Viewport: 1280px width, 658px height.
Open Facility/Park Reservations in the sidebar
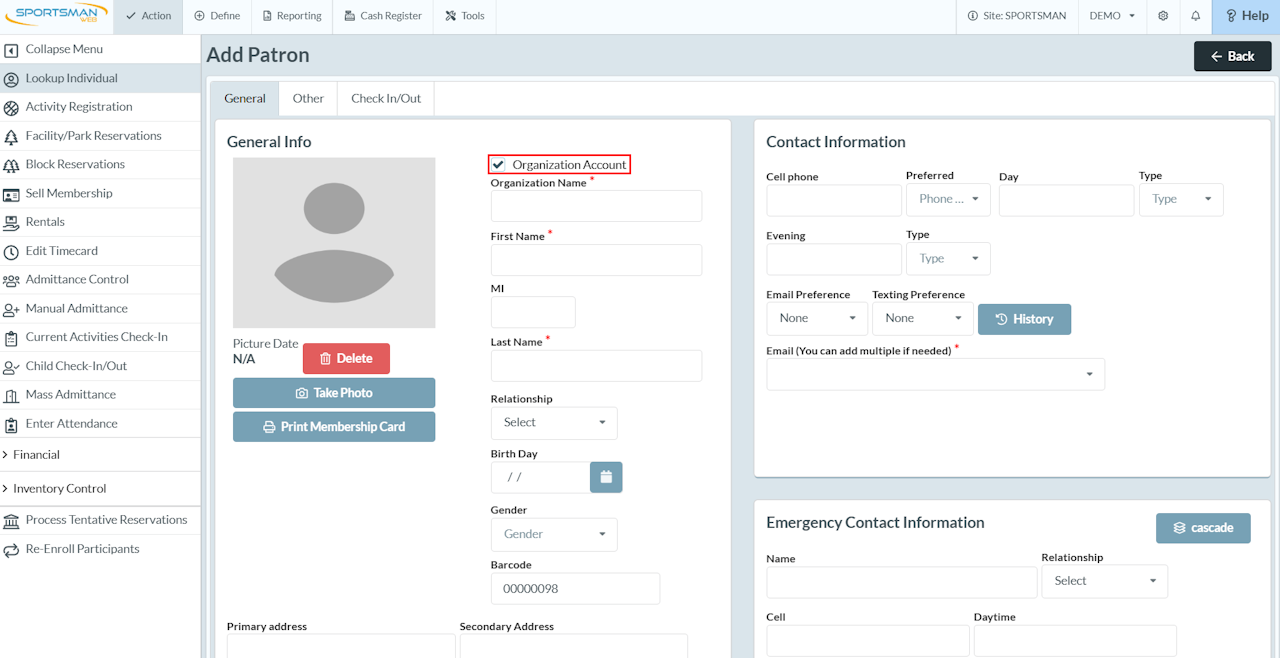[93, 136]
